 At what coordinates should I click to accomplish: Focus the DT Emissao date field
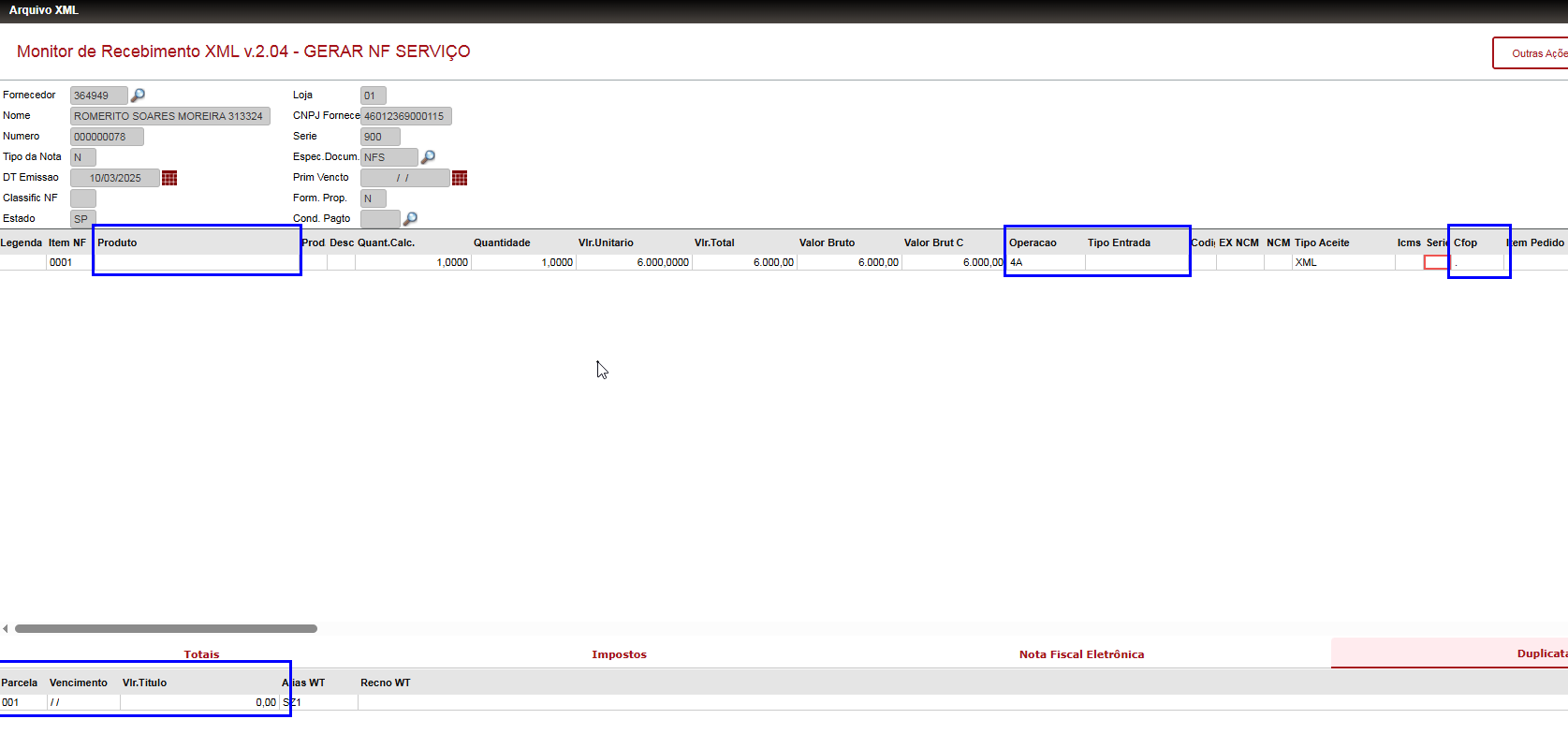[115, 178]
